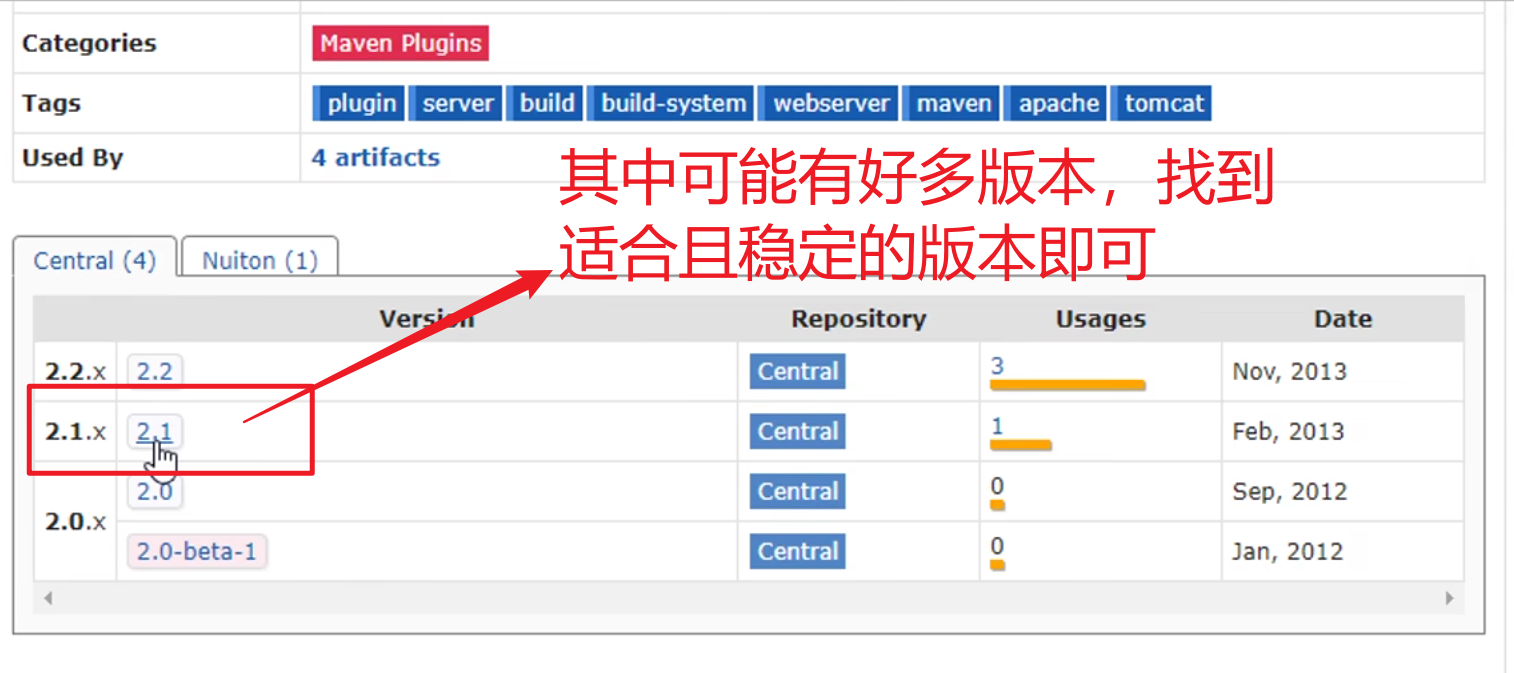Image resolution: width=1514 pixels, height=673 pixels.
Task: Click the maven tag
Action: (x=953, y=103)
